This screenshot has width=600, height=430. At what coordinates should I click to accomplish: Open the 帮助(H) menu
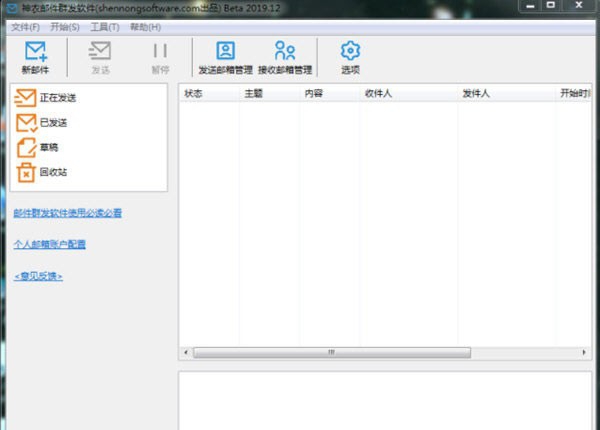pos(145,27)
